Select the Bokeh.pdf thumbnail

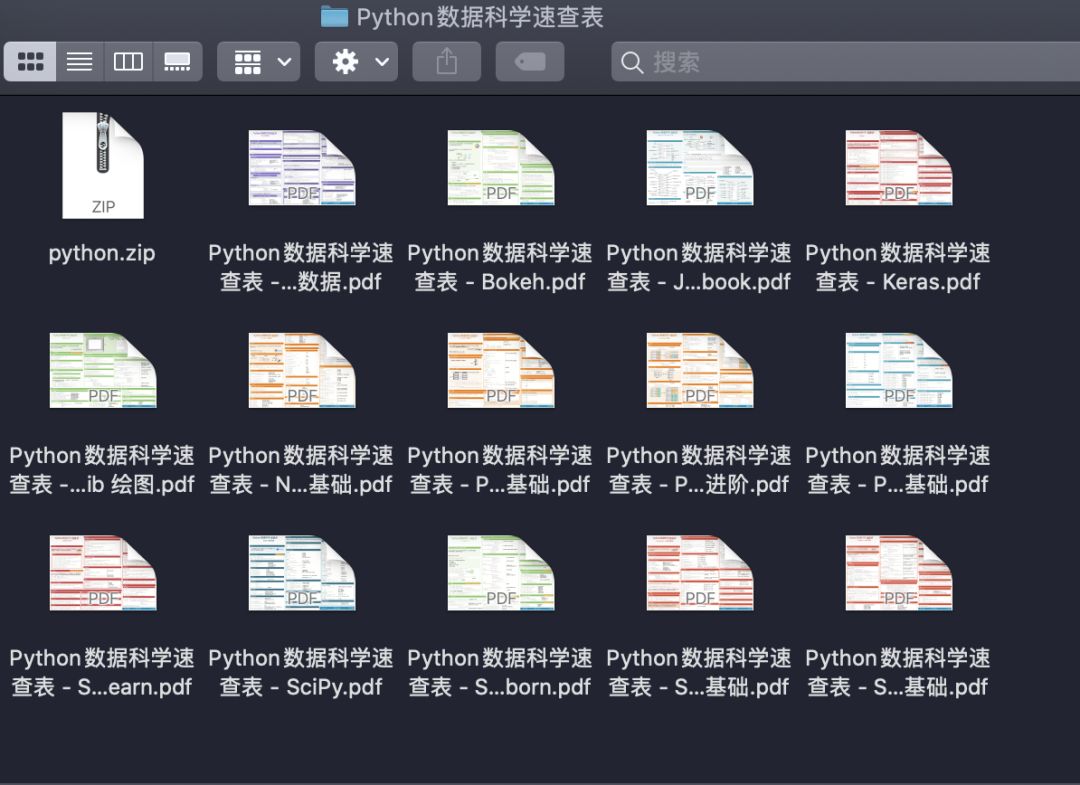pyautogui.click(x=501, y=167)
